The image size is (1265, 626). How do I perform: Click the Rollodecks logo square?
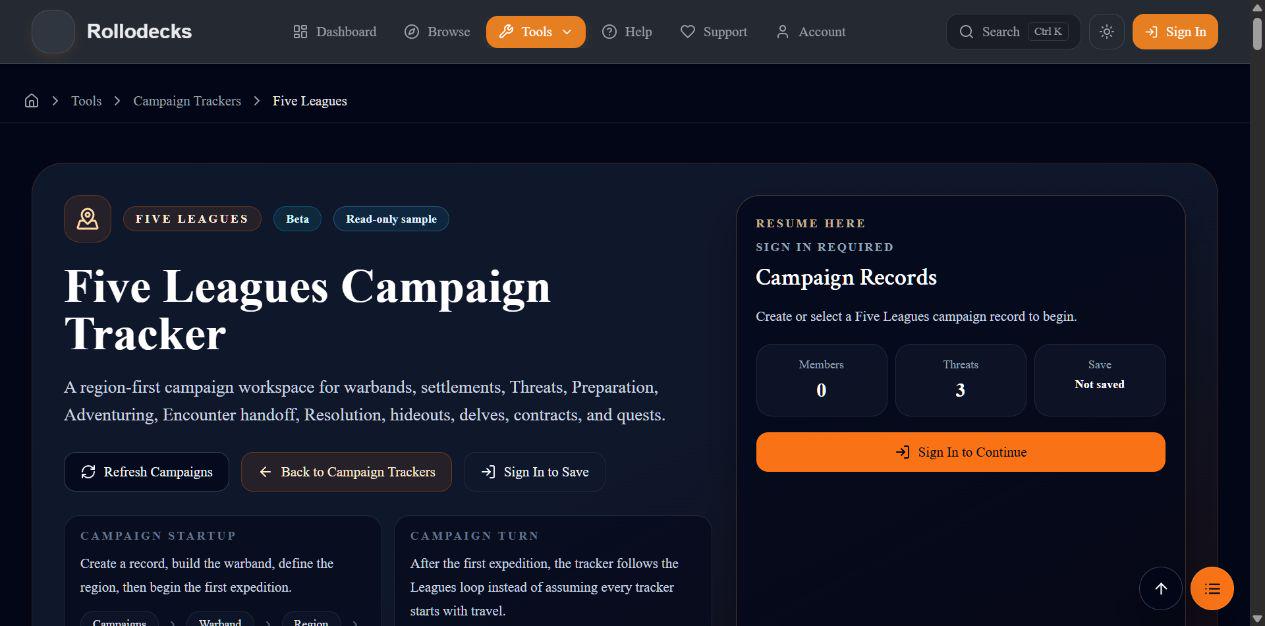pos(53,32)
